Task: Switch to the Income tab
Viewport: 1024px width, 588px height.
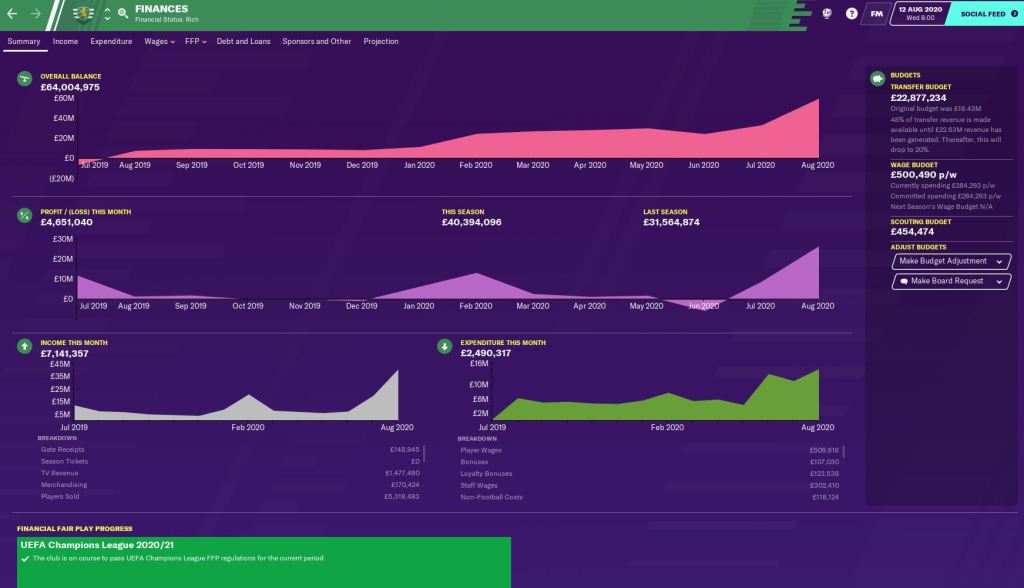Action: click(x=65, y=42)
